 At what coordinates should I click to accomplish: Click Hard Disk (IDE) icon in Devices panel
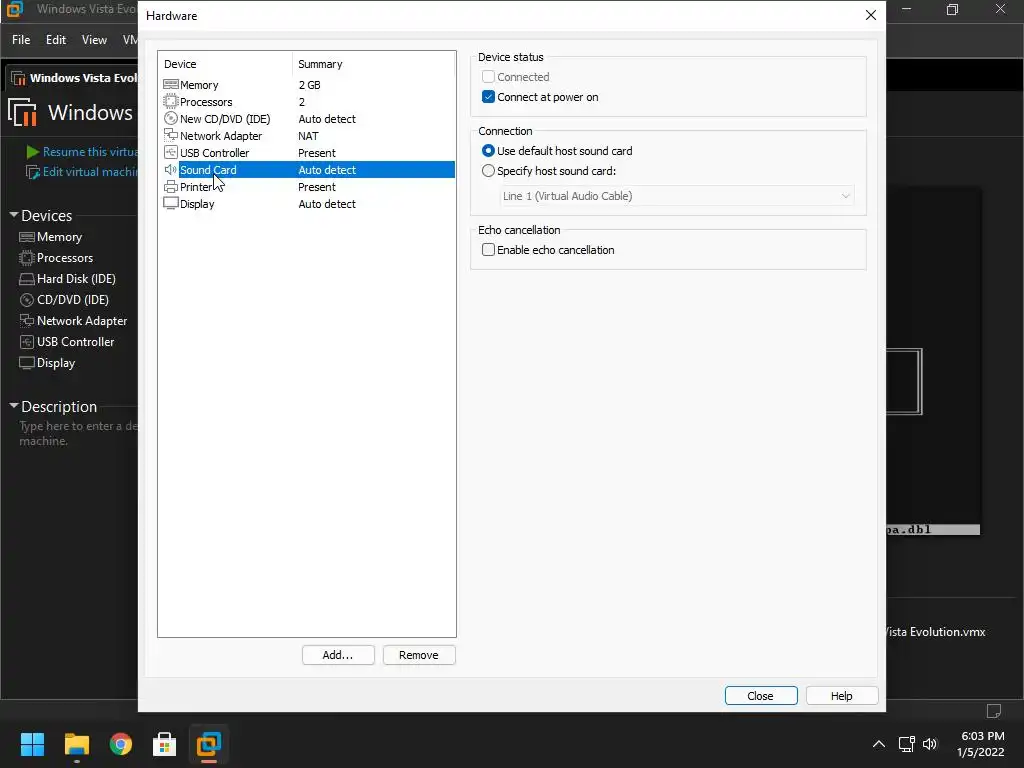[x=27, y=279]
